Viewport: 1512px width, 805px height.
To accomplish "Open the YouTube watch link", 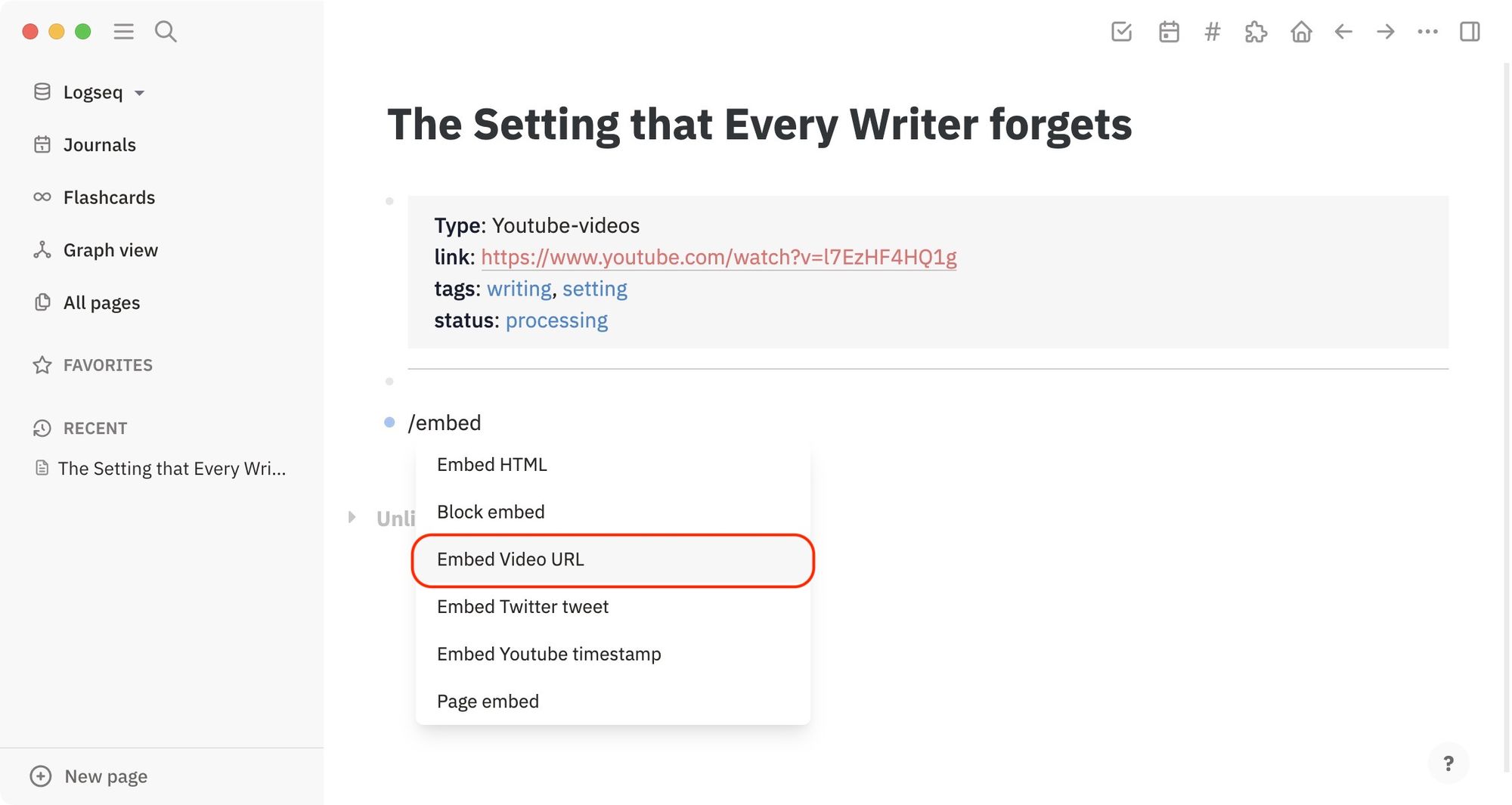I will (x=718, y=257).
